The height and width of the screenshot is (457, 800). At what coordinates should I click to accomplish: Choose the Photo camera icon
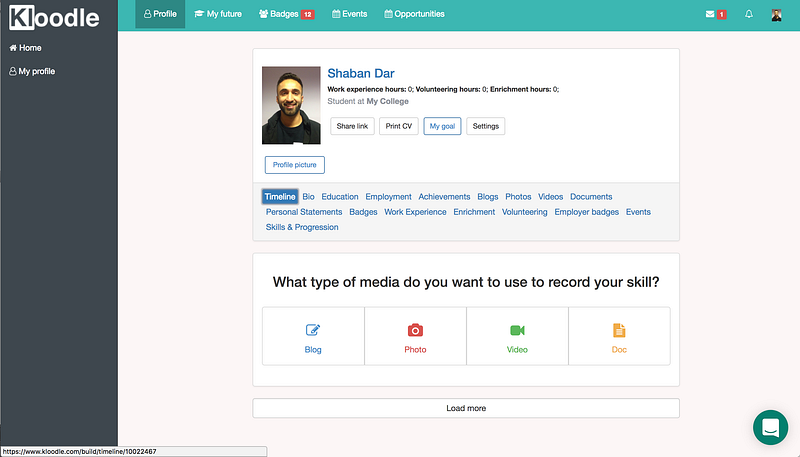click(x=415, y=330)
